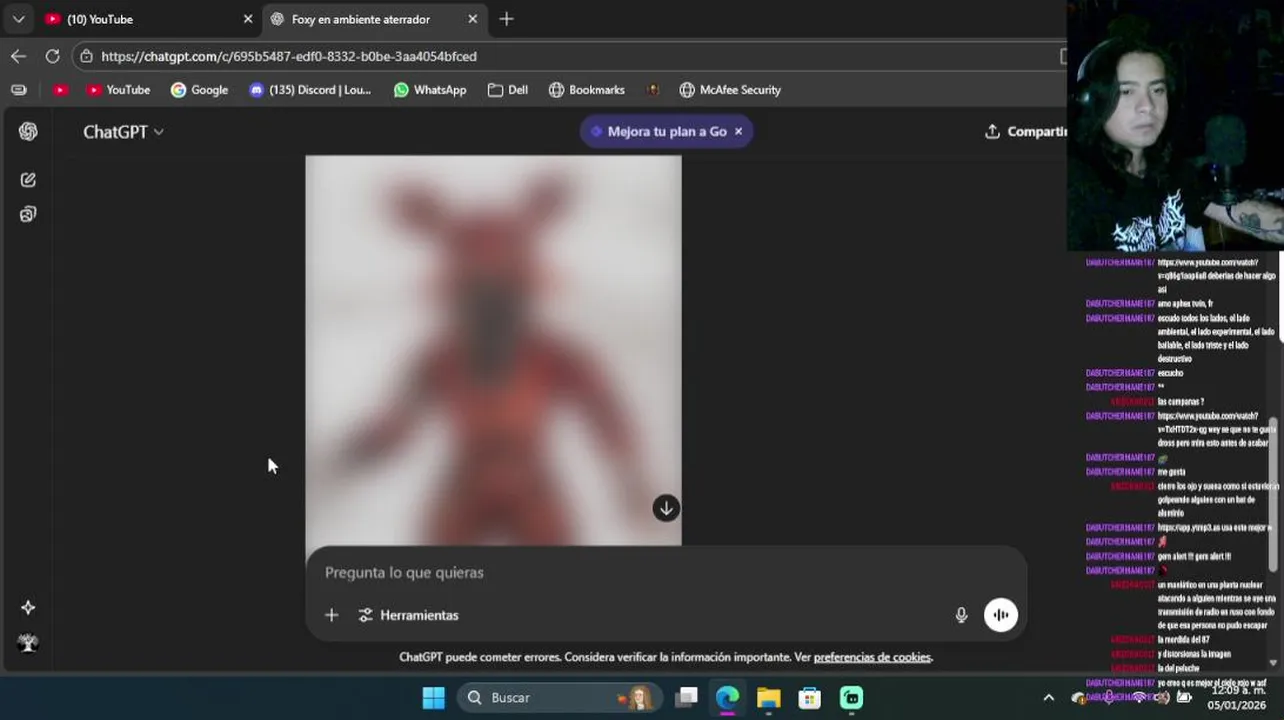Click chat message "amo aphex twin, fr"
Screen dimensions: 1284x720
(x=1185, y=304)
